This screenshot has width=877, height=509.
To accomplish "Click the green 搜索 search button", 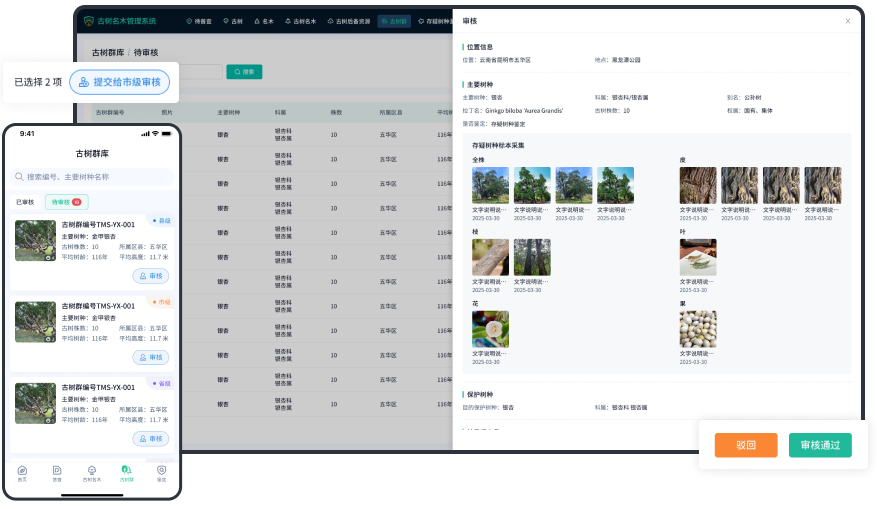I will (245, 72).
